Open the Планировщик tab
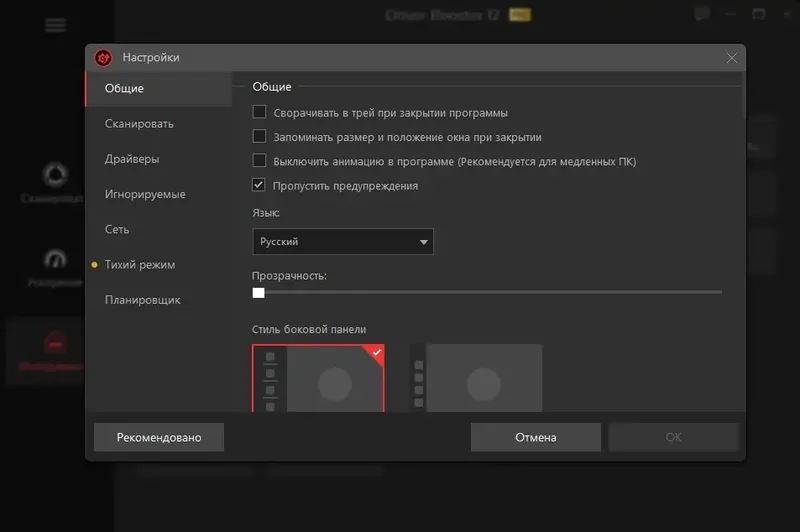The height and width of the screenshot is (532, 800). (x=159, y=300)
